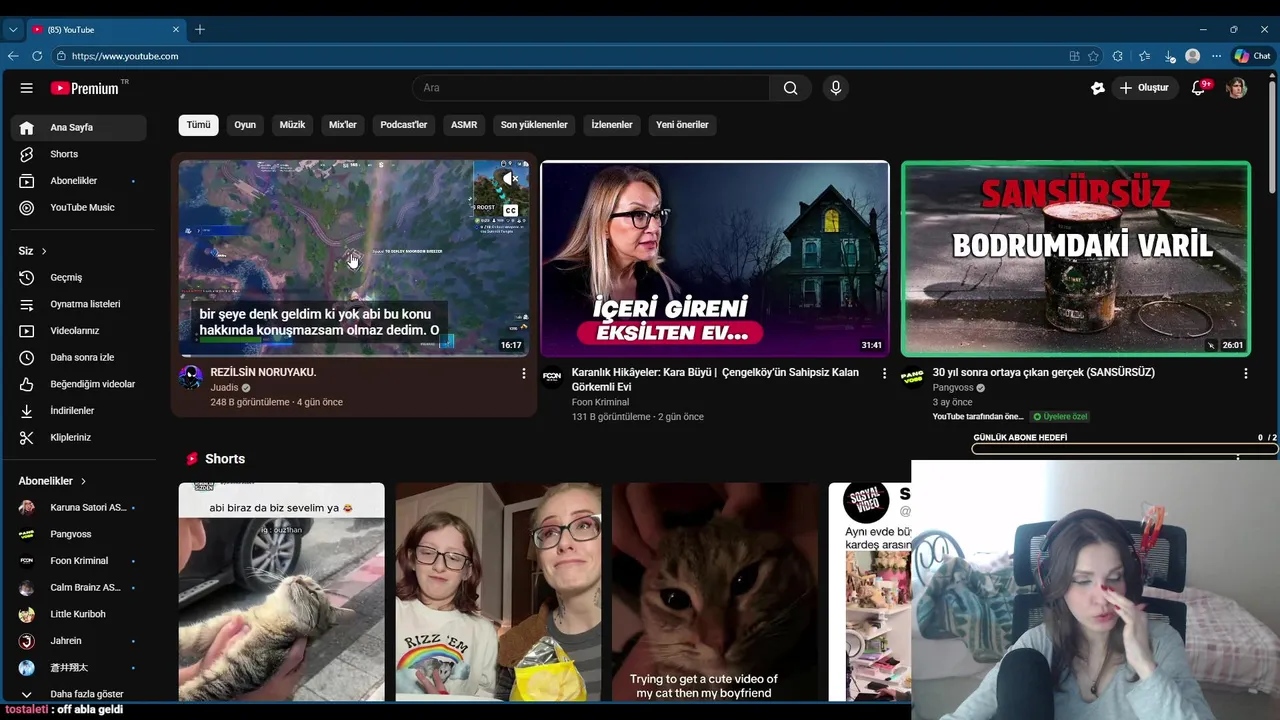1280x720 pixels.
Task: Open the browser favorites list icon
Action: 1144,56
